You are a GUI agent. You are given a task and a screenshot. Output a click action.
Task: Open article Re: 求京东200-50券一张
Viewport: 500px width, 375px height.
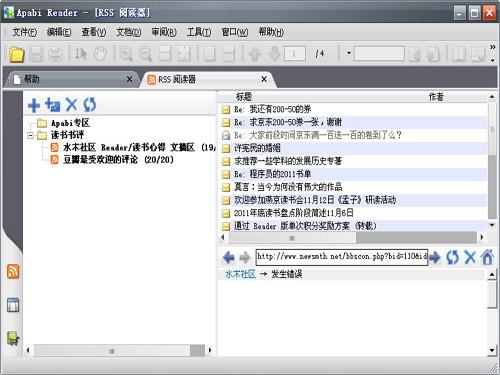click(353, 122)
